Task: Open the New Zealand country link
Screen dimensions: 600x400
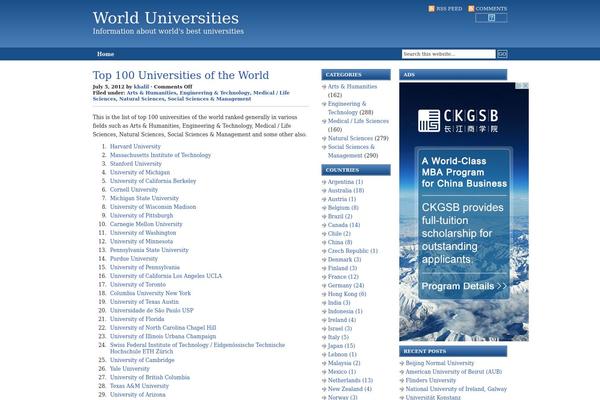Action: point(345,389)
